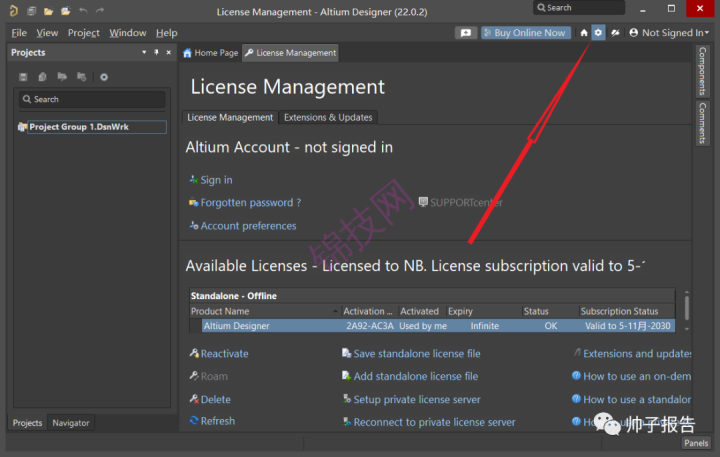Click the undo arrow in title bar
Screen dimensions: 720x457
click(83, 11)
